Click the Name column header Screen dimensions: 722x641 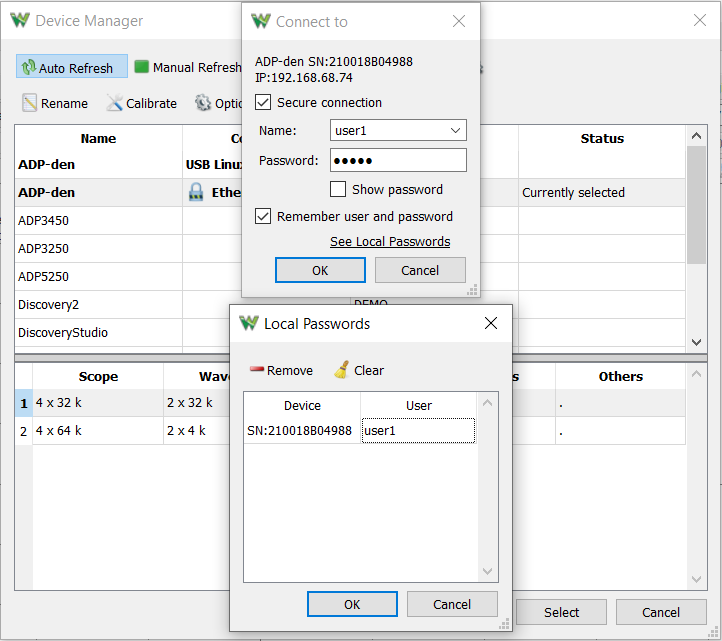(x=98, y=138)
